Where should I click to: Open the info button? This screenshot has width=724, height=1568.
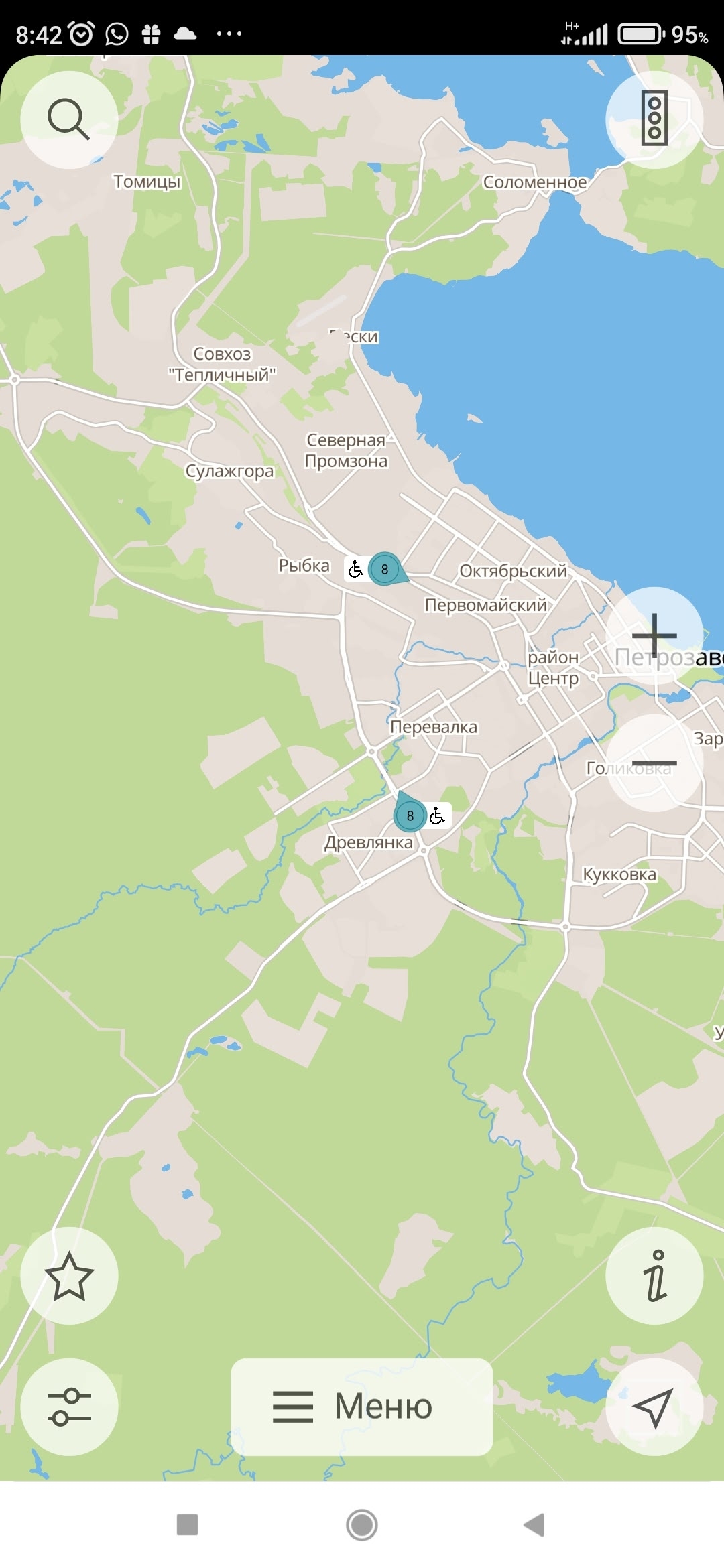click(654, 1276)
